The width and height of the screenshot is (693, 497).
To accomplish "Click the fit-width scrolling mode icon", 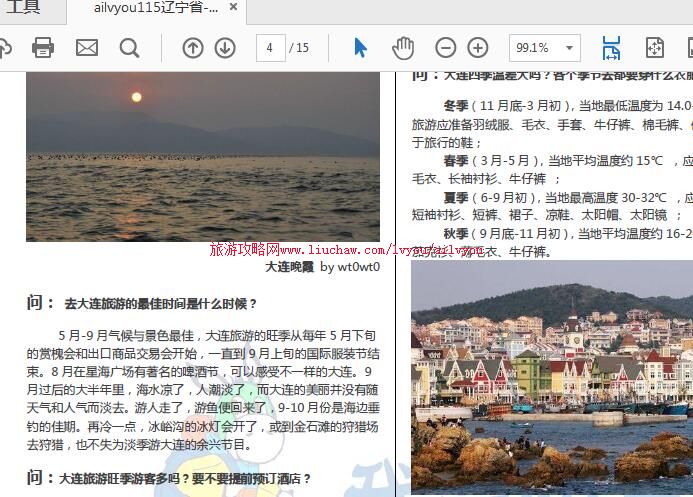I will (x=611, y=47).
